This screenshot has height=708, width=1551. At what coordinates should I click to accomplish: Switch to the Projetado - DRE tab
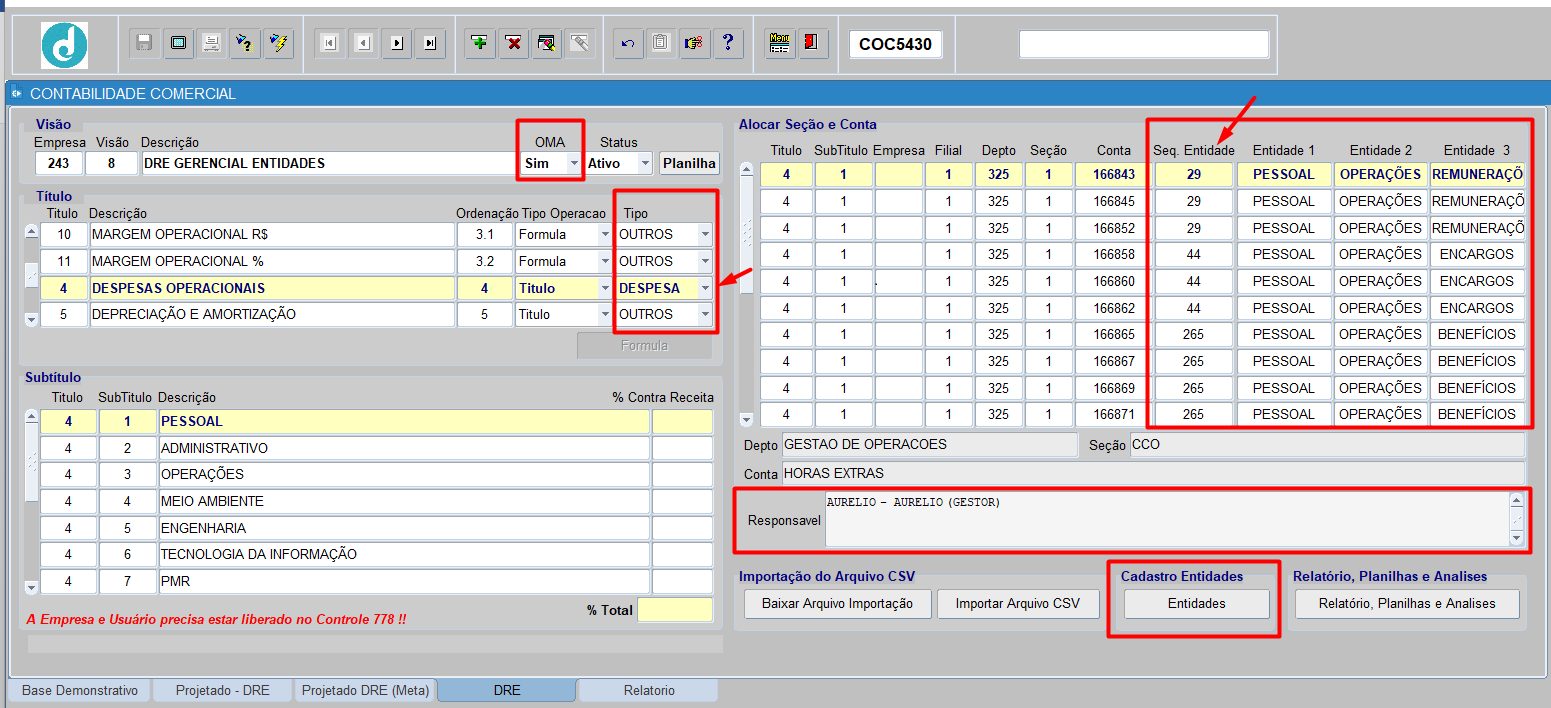click(x=223, y=690)
